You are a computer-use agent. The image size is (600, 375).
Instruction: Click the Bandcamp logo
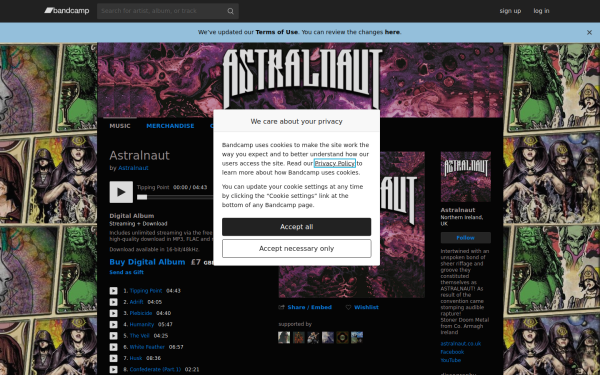pos(67,11)
